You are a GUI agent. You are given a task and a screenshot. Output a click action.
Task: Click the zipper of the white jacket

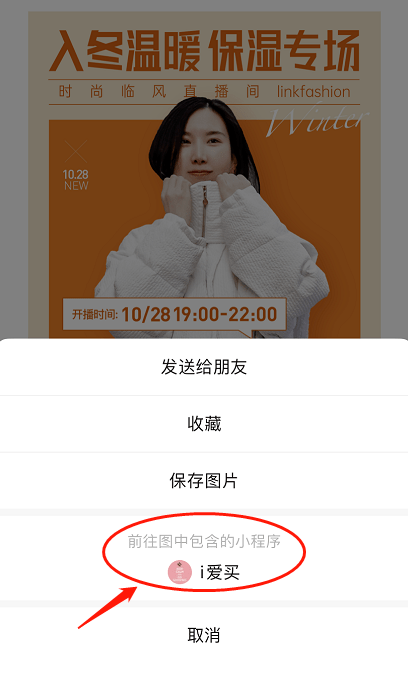204,212
